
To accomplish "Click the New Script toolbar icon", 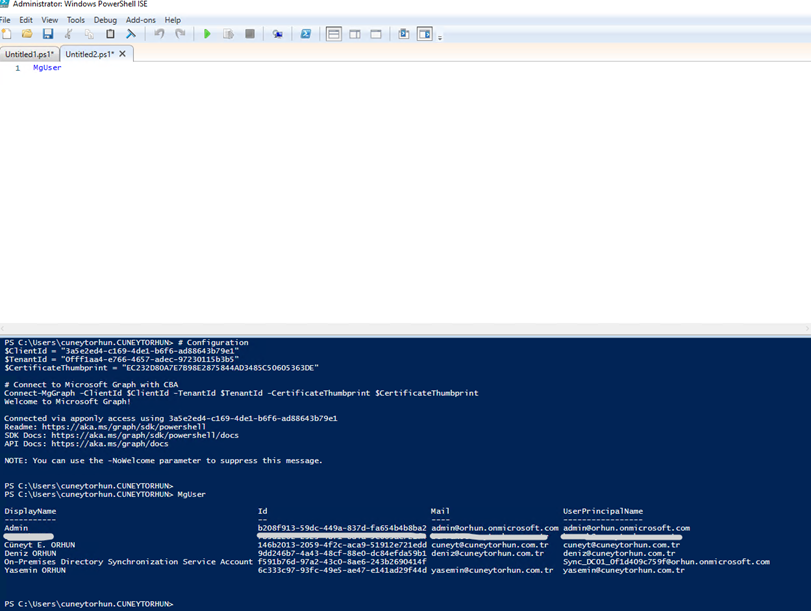I will [x=7, y=34].
